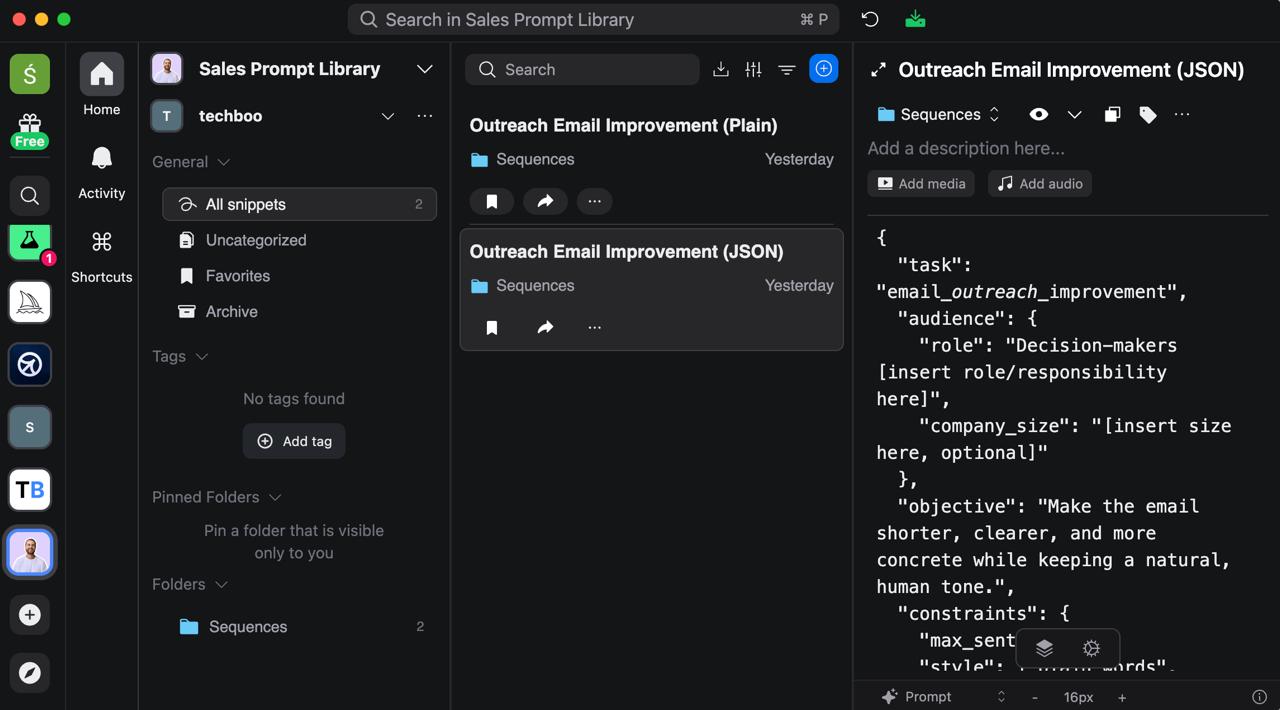Click the blue add new snippet button

click(823, 69)
